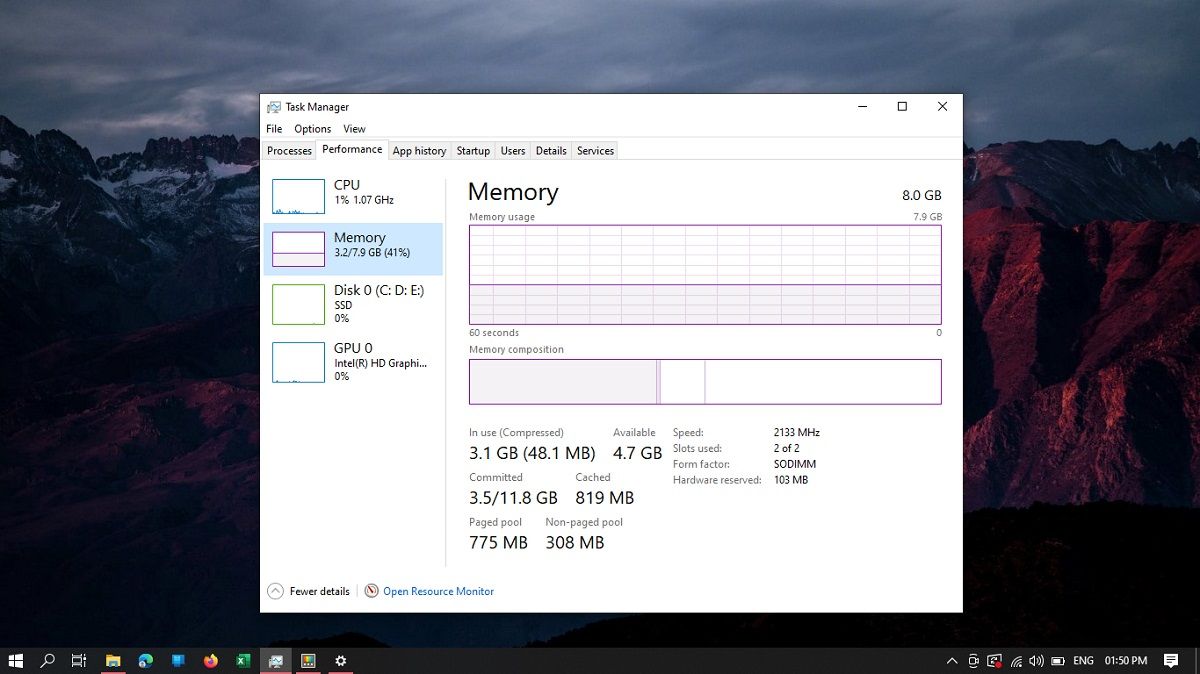Show hidden system tray icons
1200x674 pixels.
[952, 661]
